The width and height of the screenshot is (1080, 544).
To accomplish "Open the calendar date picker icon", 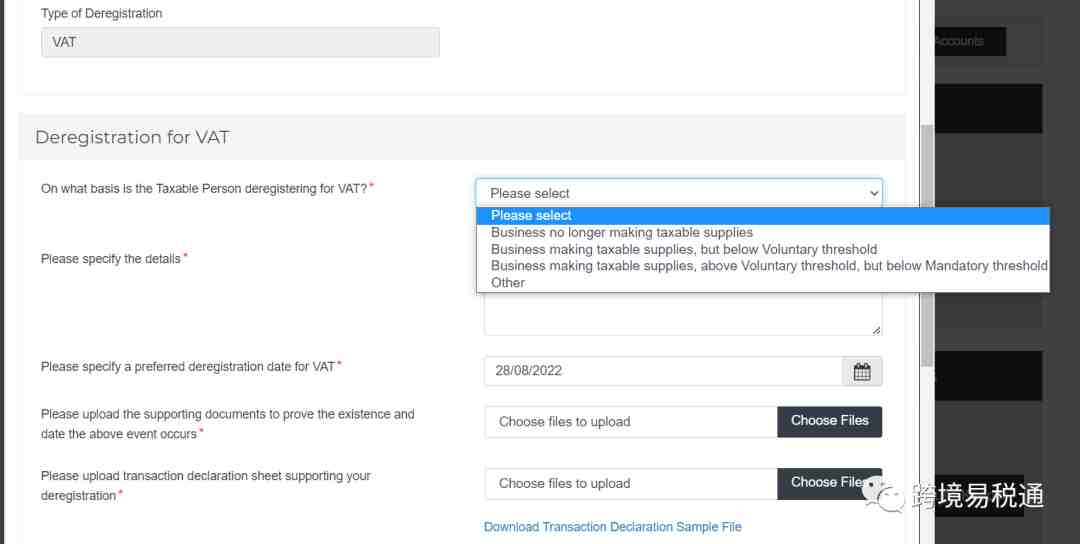I will (x=862, y=371).
